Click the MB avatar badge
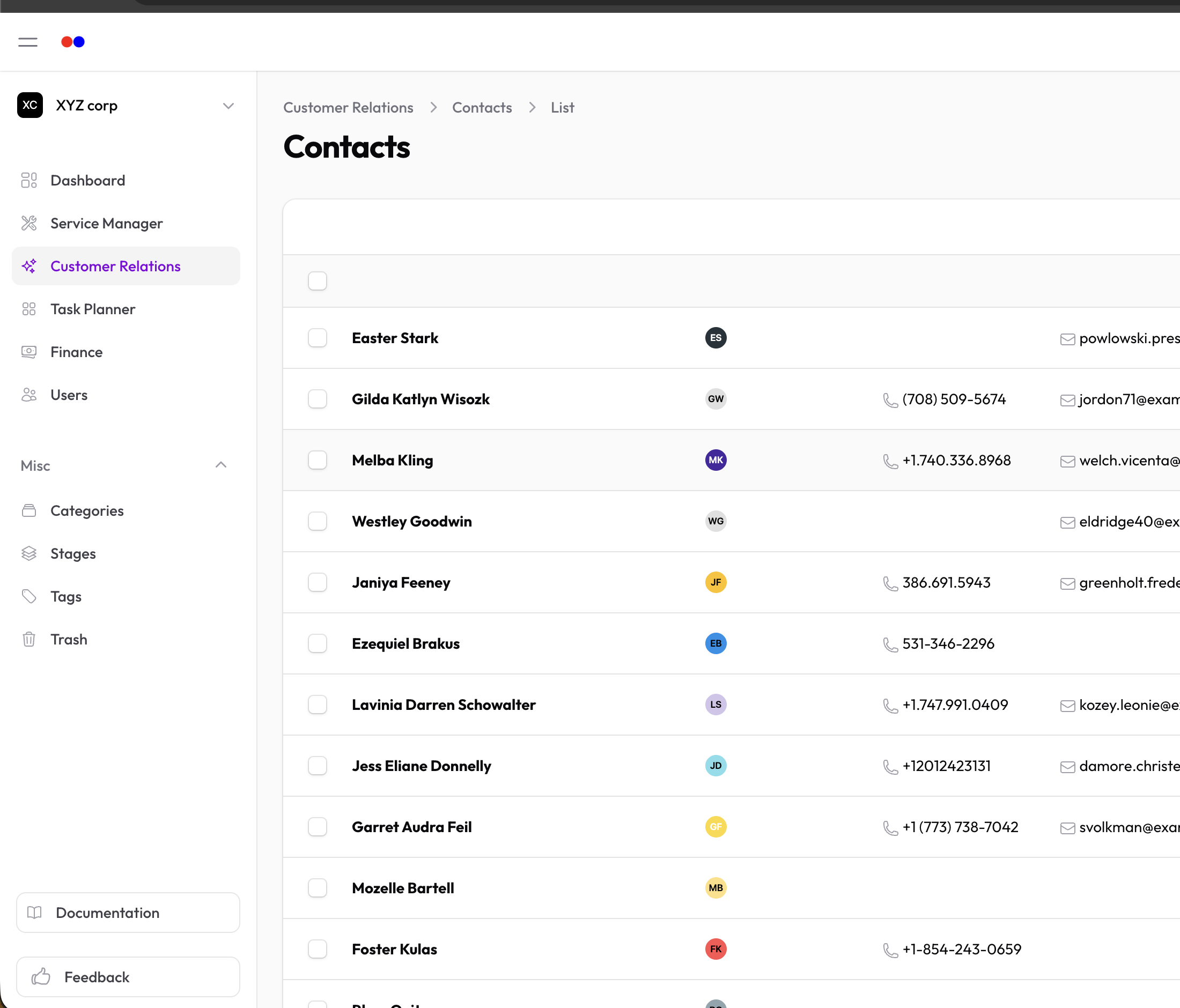1180x1008 pixels. pos(716,888)
